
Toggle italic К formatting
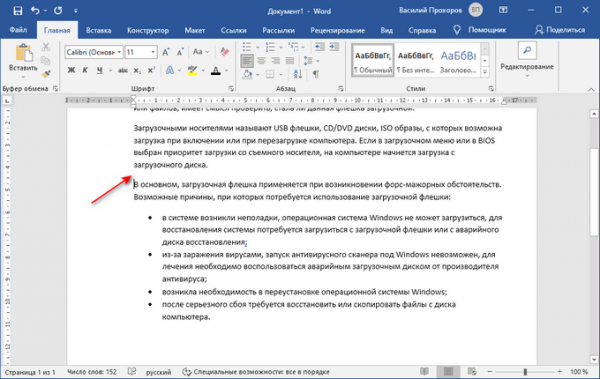point(85,70)
